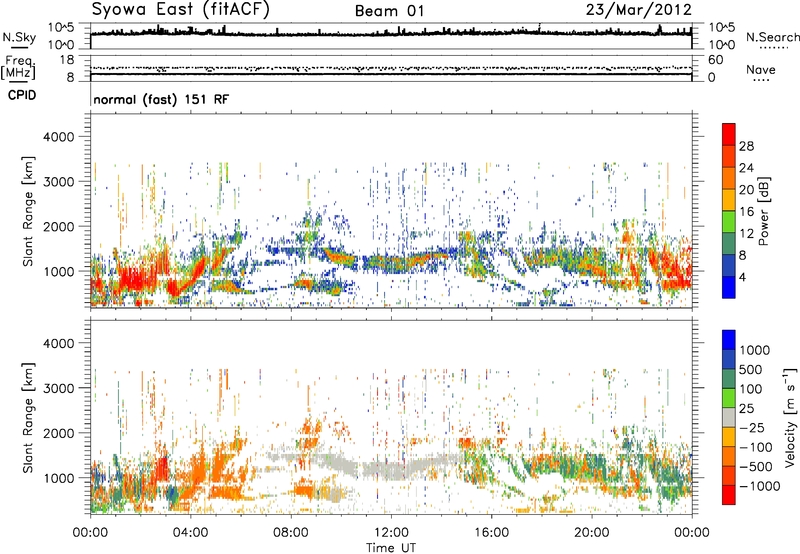
Task: Click the '12:00' time tick label
Action: [x=391, y=533]
